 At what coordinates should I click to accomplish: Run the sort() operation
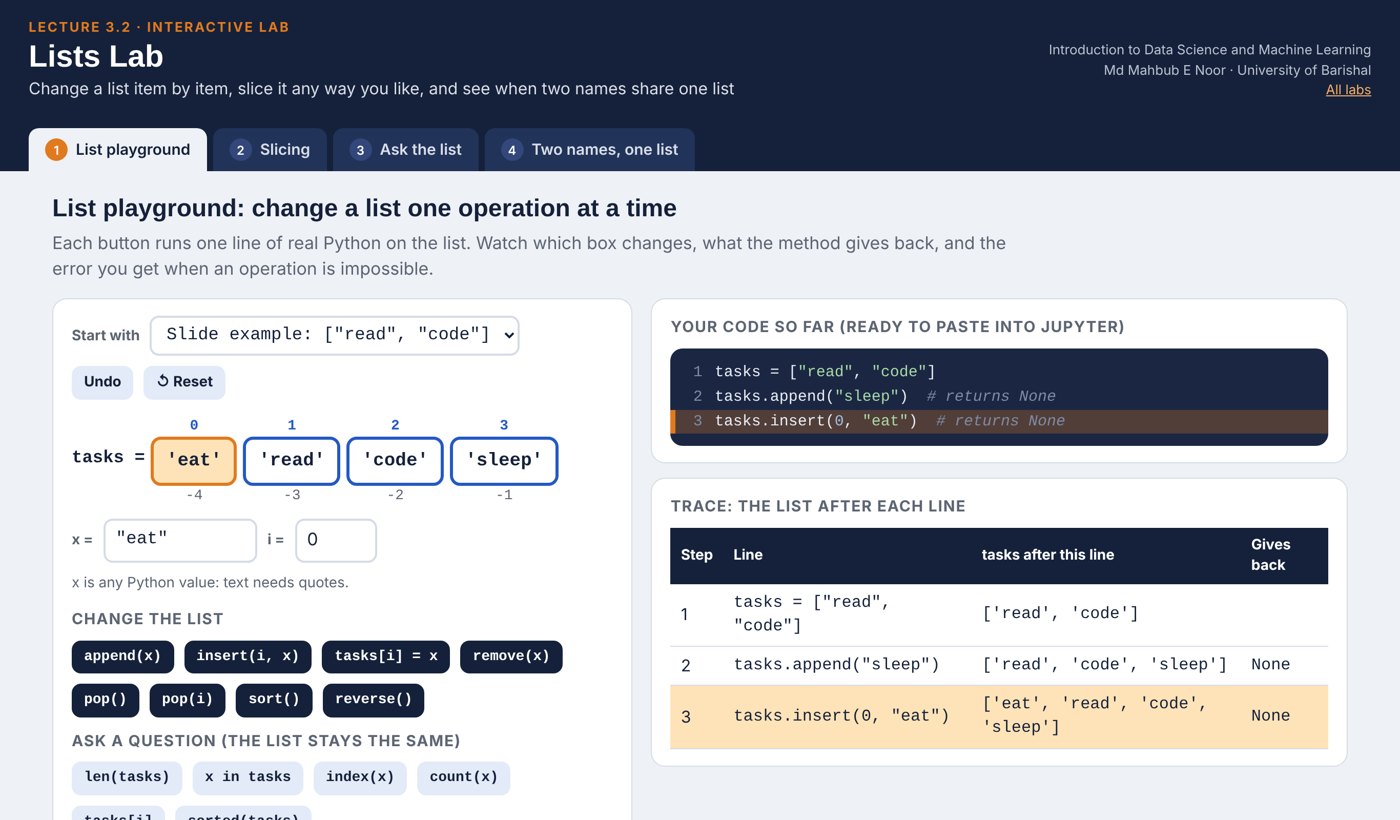point(274,700)
